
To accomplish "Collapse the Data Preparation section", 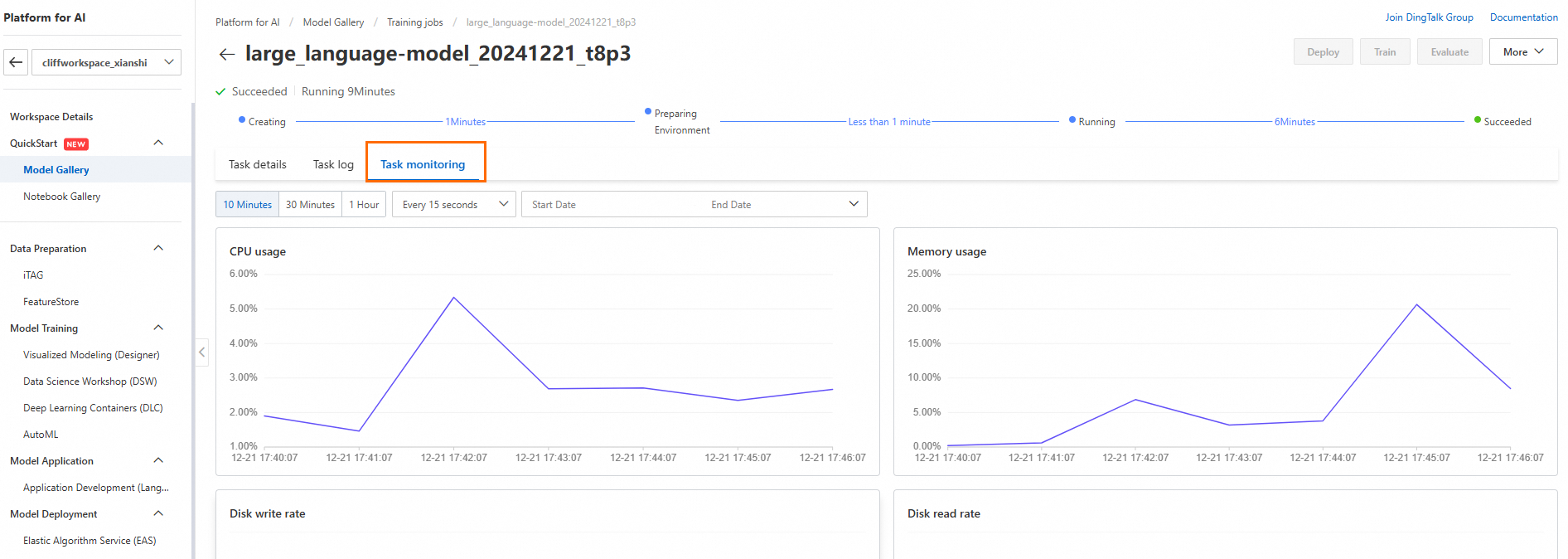I will click(158, 248).
